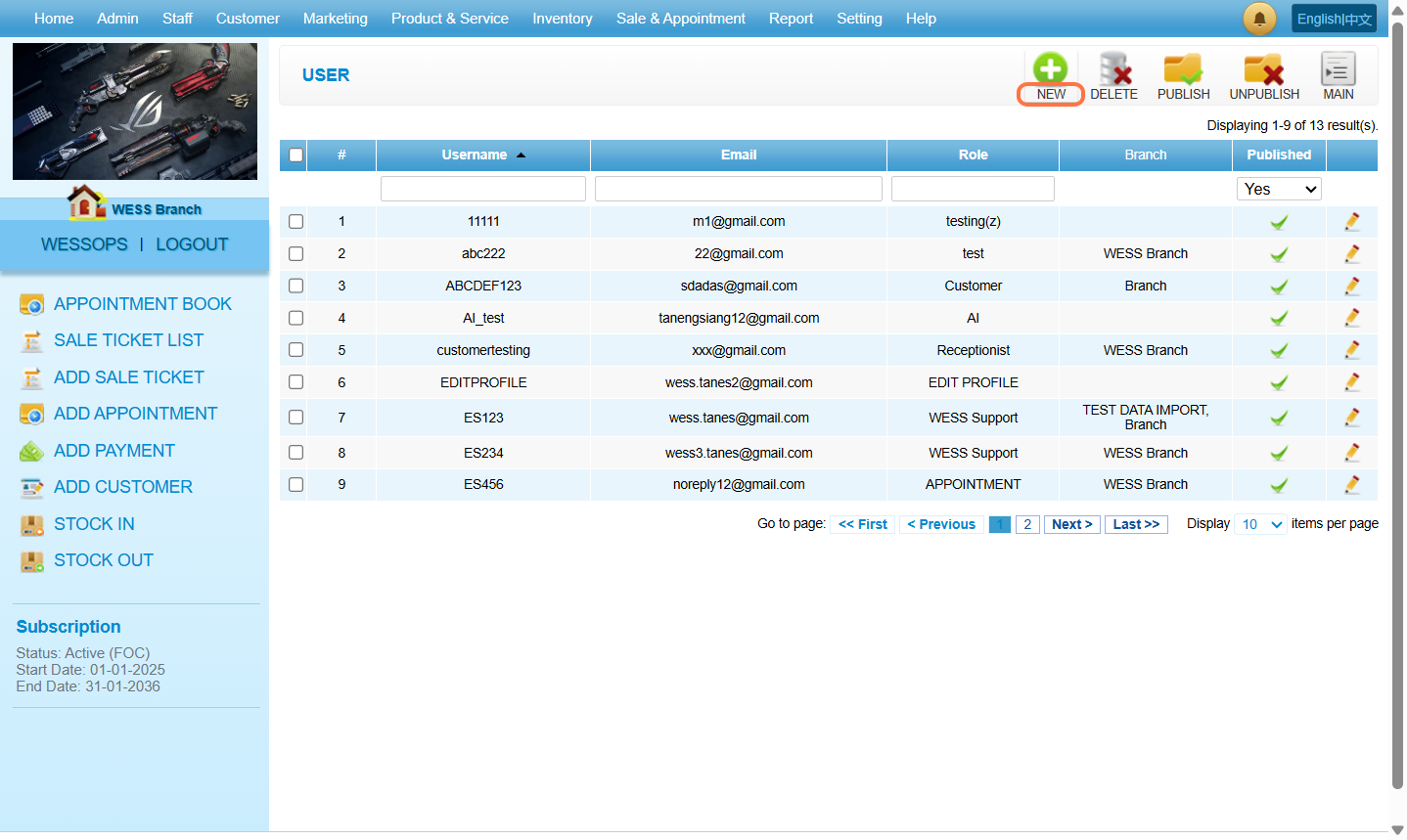Click the Add Customer sidebar icon

31,488
